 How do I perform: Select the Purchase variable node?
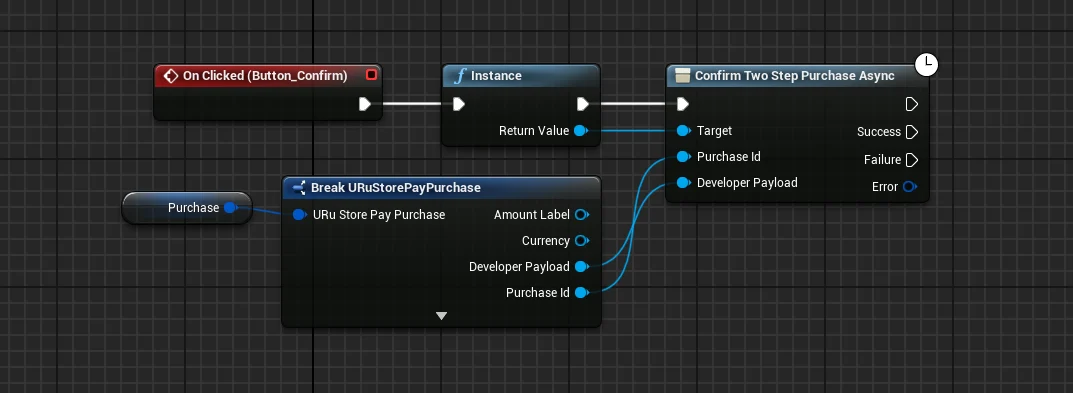point(187,207)
